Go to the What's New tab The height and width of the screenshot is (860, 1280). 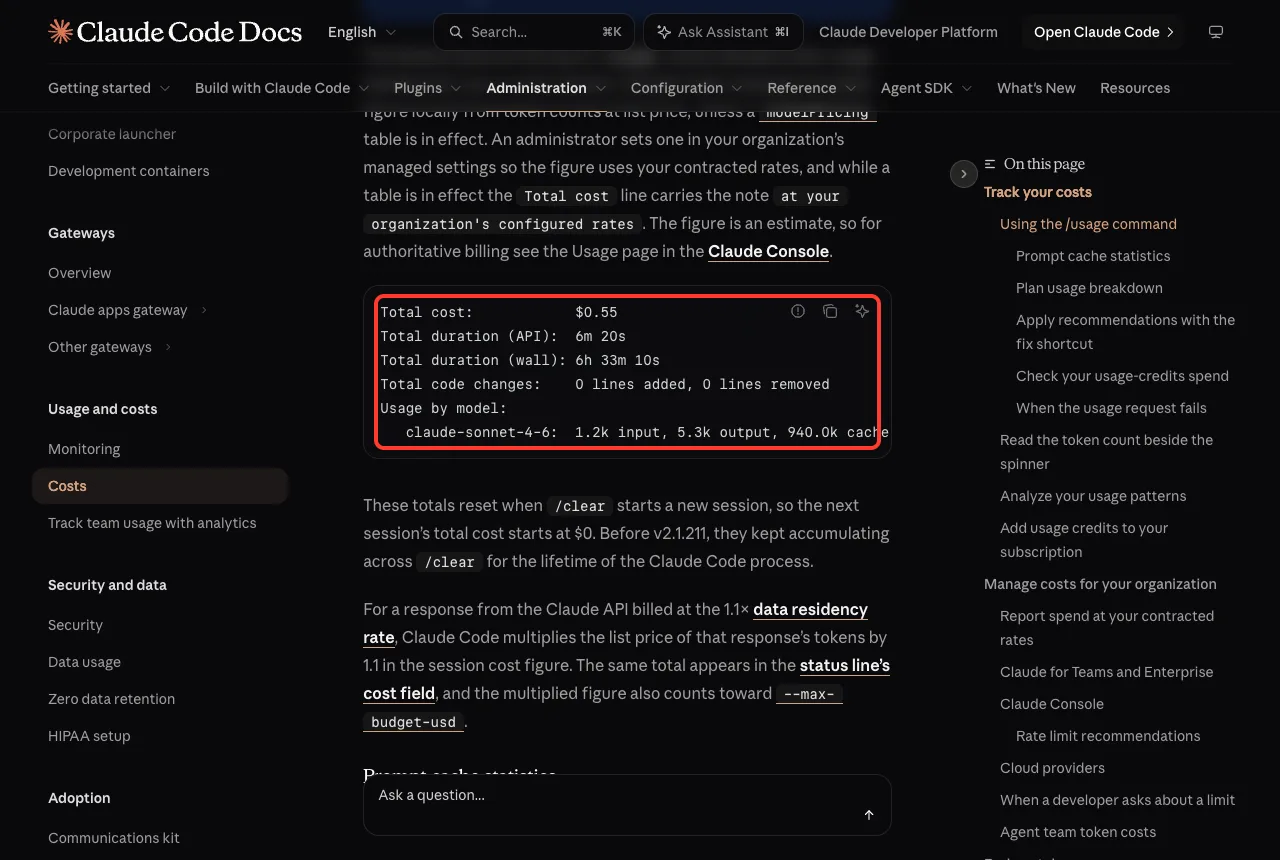pos(1036,88)
